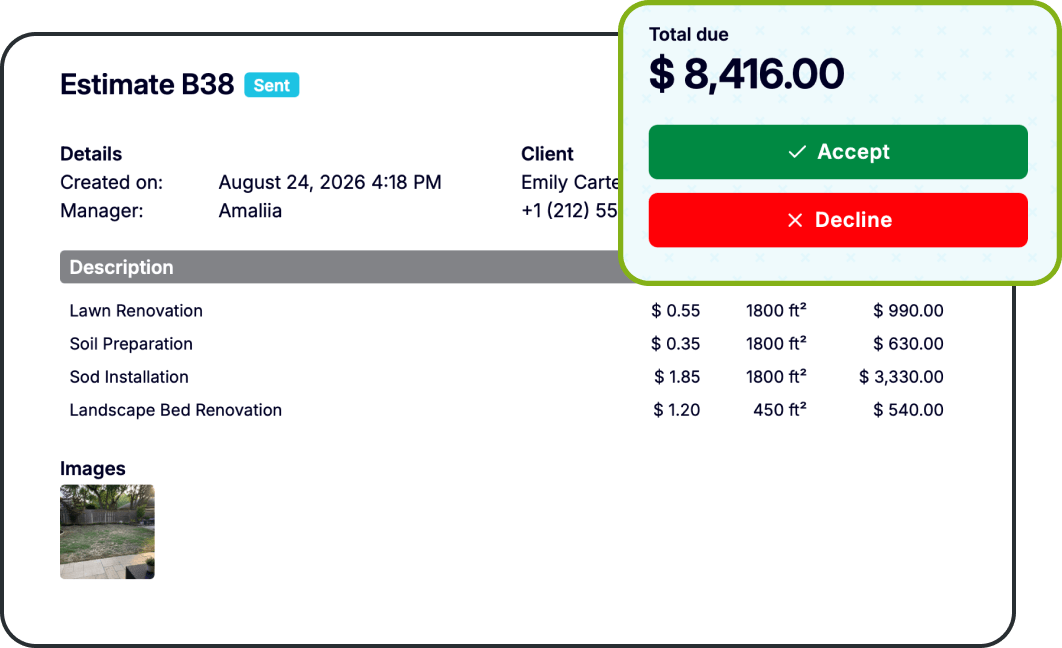Click the red Decline button

[838, 220]
